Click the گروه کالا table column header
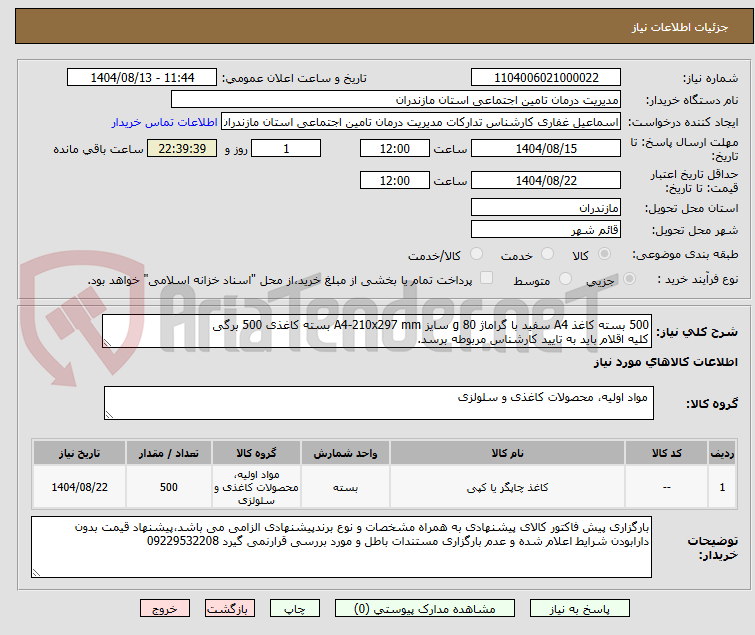The image size is (755, 635). click(256, 453)
